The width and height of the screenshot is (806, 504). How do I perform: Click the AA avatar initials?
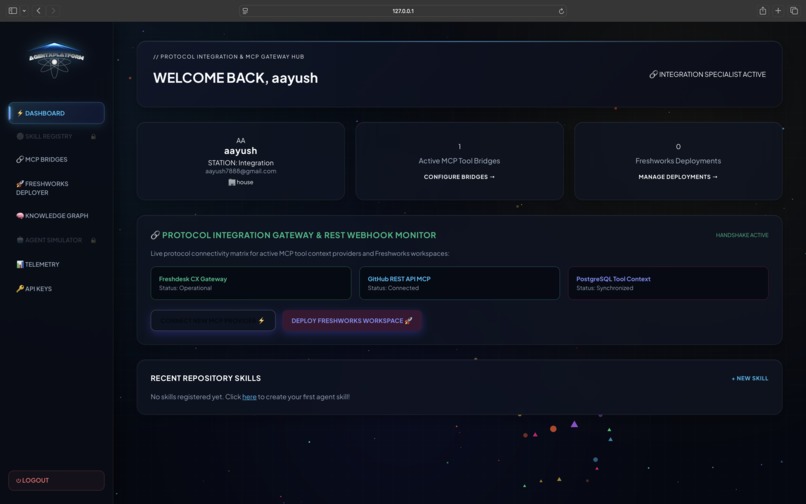click(x=241, y=140)
